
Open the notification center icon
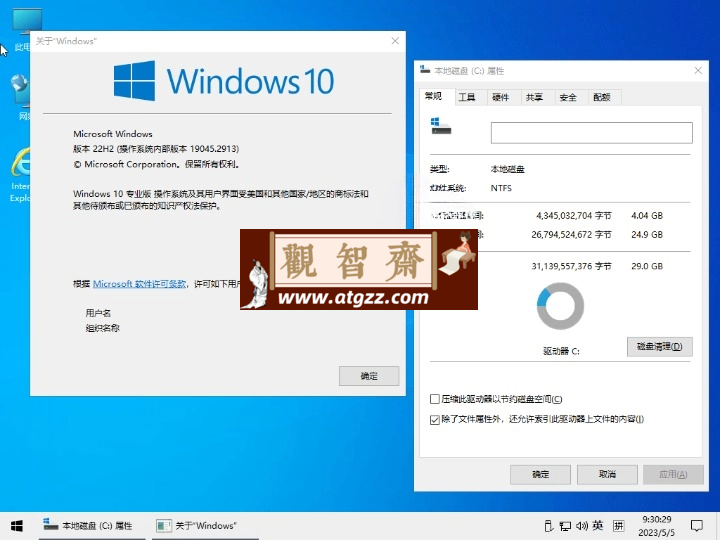(697, 526)
